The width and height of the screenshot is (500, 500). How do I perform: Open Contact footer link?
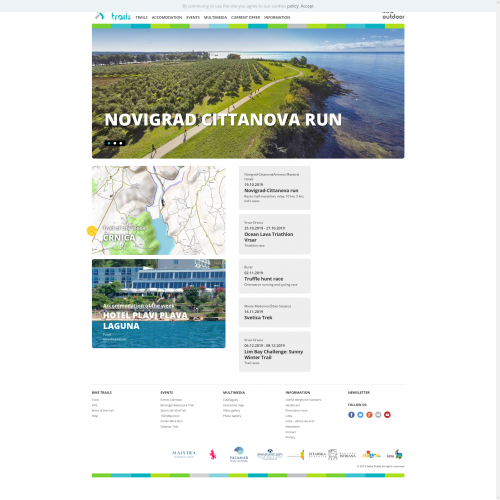[290, 432]
